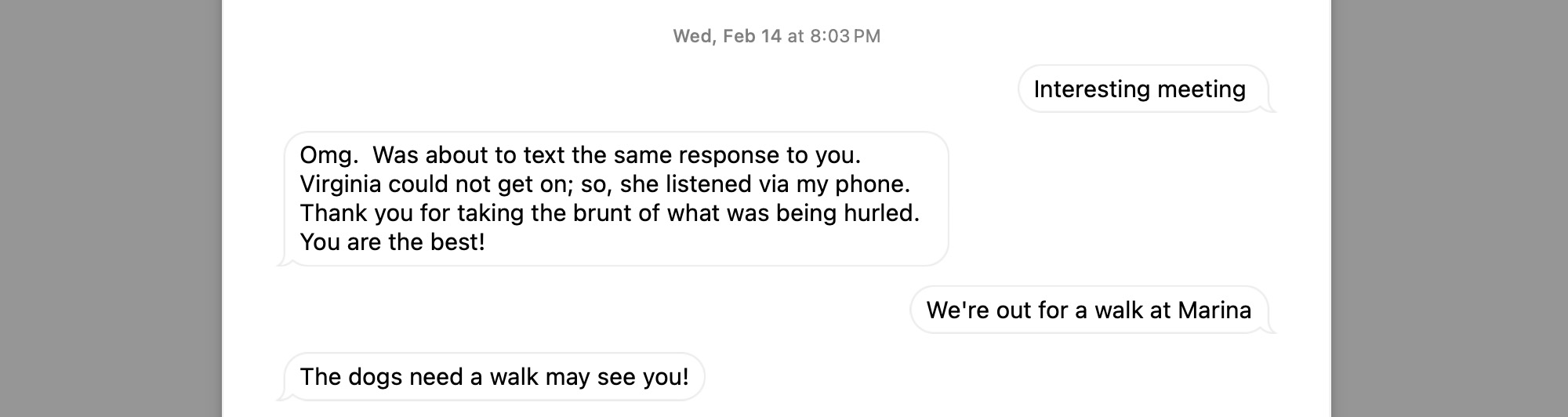Screen dimensions: 1568x417
Task: Select the "Interesting meeting" message bubble
Action: pos(1139,89)
